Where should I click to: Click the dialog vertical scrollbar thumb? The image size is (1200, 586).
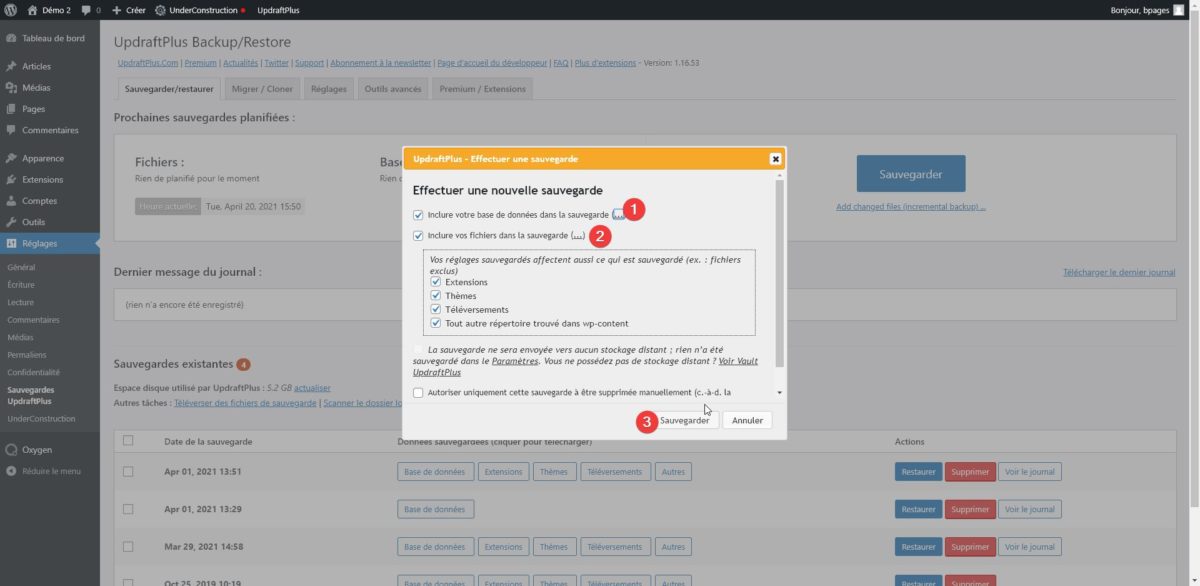pos(780,275)
